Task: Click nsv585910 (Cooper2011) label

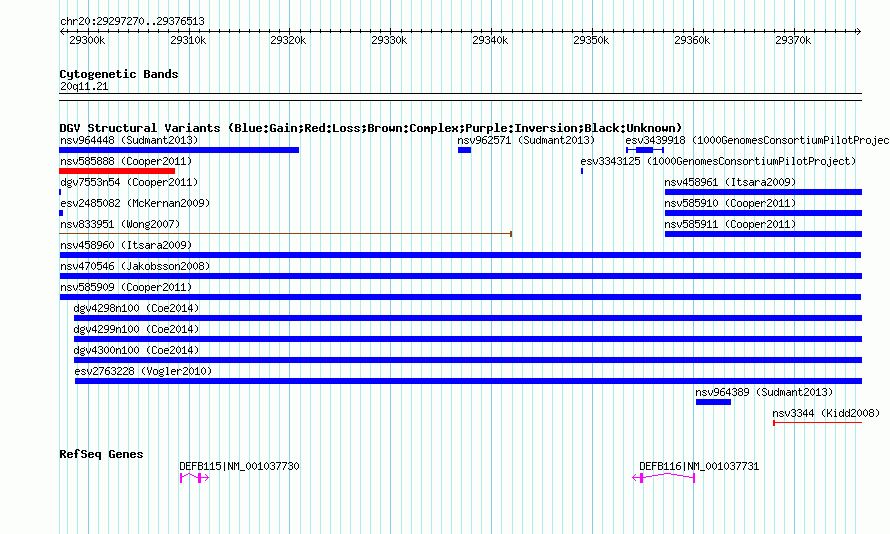Action: (x=731, y=203)
